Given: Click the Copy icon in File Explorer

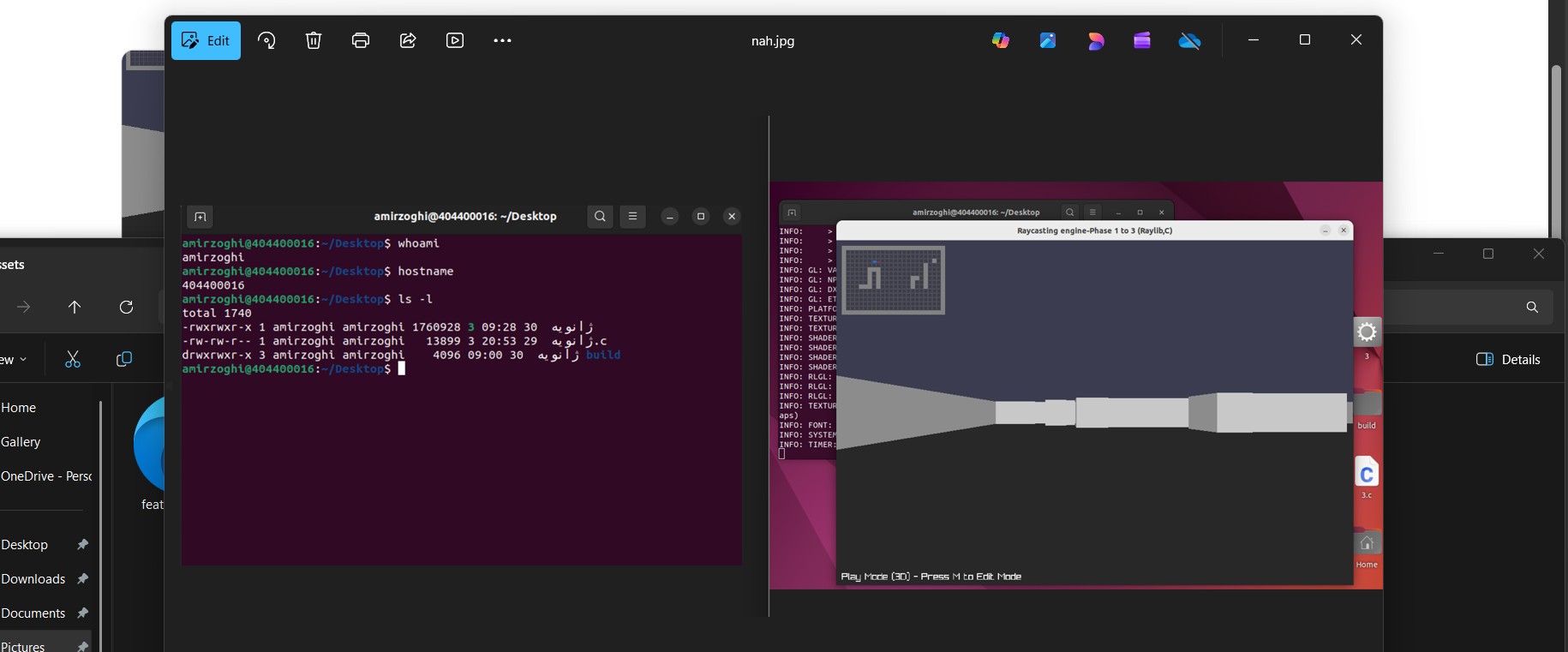Looking at the screenshot, I should click(124, 359).
